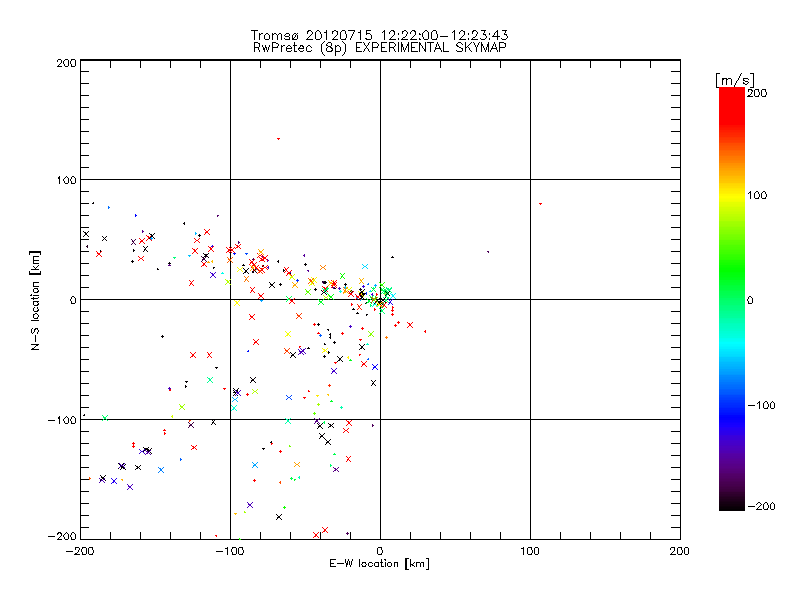This screenshot has width=800, height=600.
Task: Click the colorbar tick label '-200'
Action: [x=761, y=506]
